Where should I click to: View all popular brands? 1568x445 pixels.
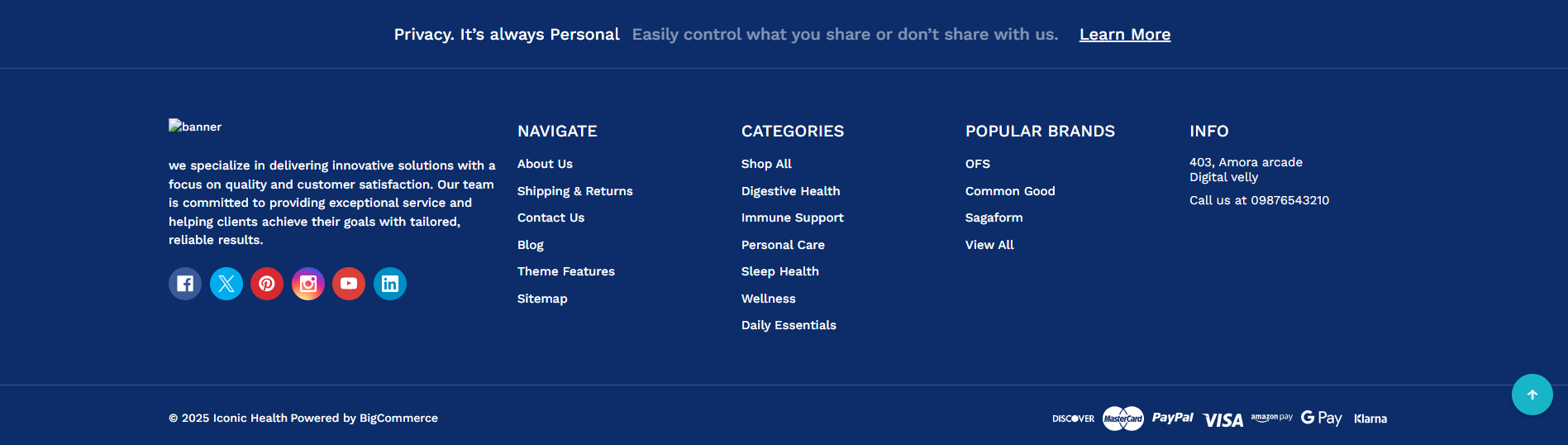coord(989,245)
